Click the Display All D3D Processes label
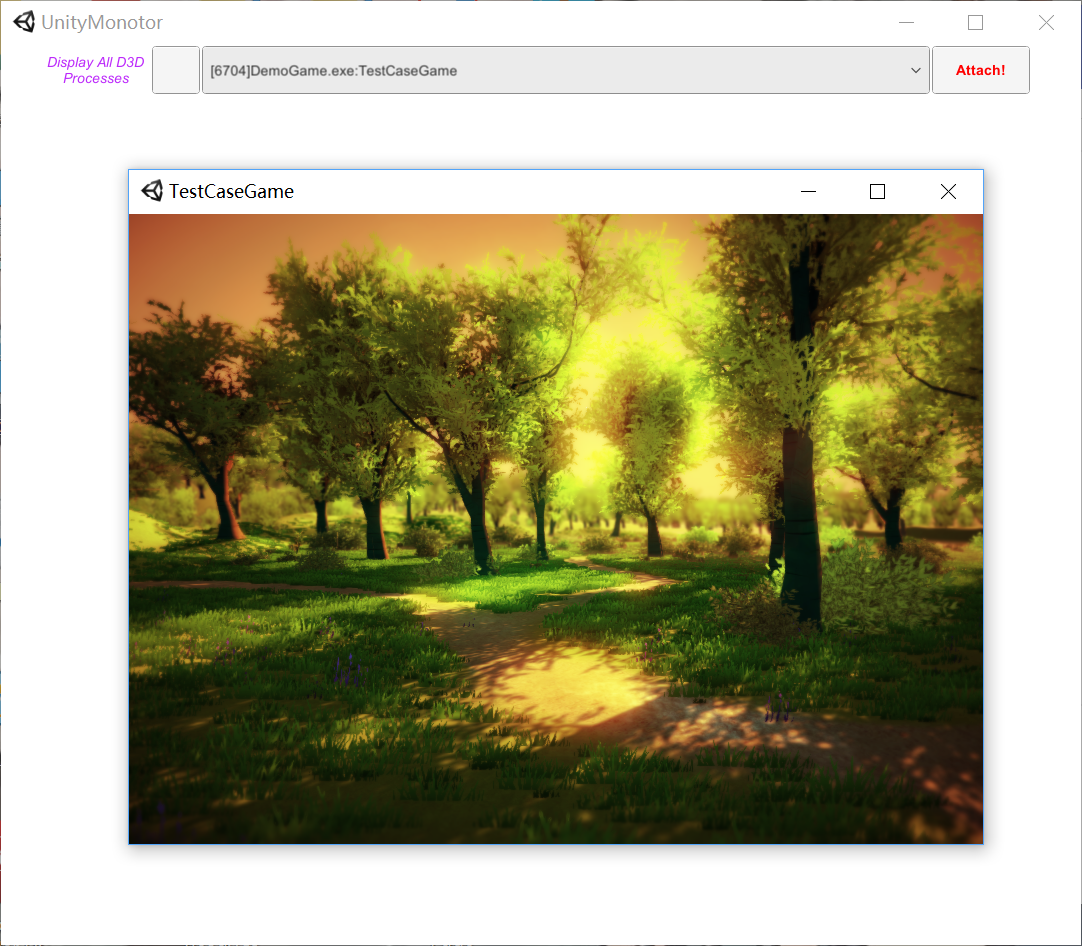Viewport: 1082px width, 946px height. [96, 70]
